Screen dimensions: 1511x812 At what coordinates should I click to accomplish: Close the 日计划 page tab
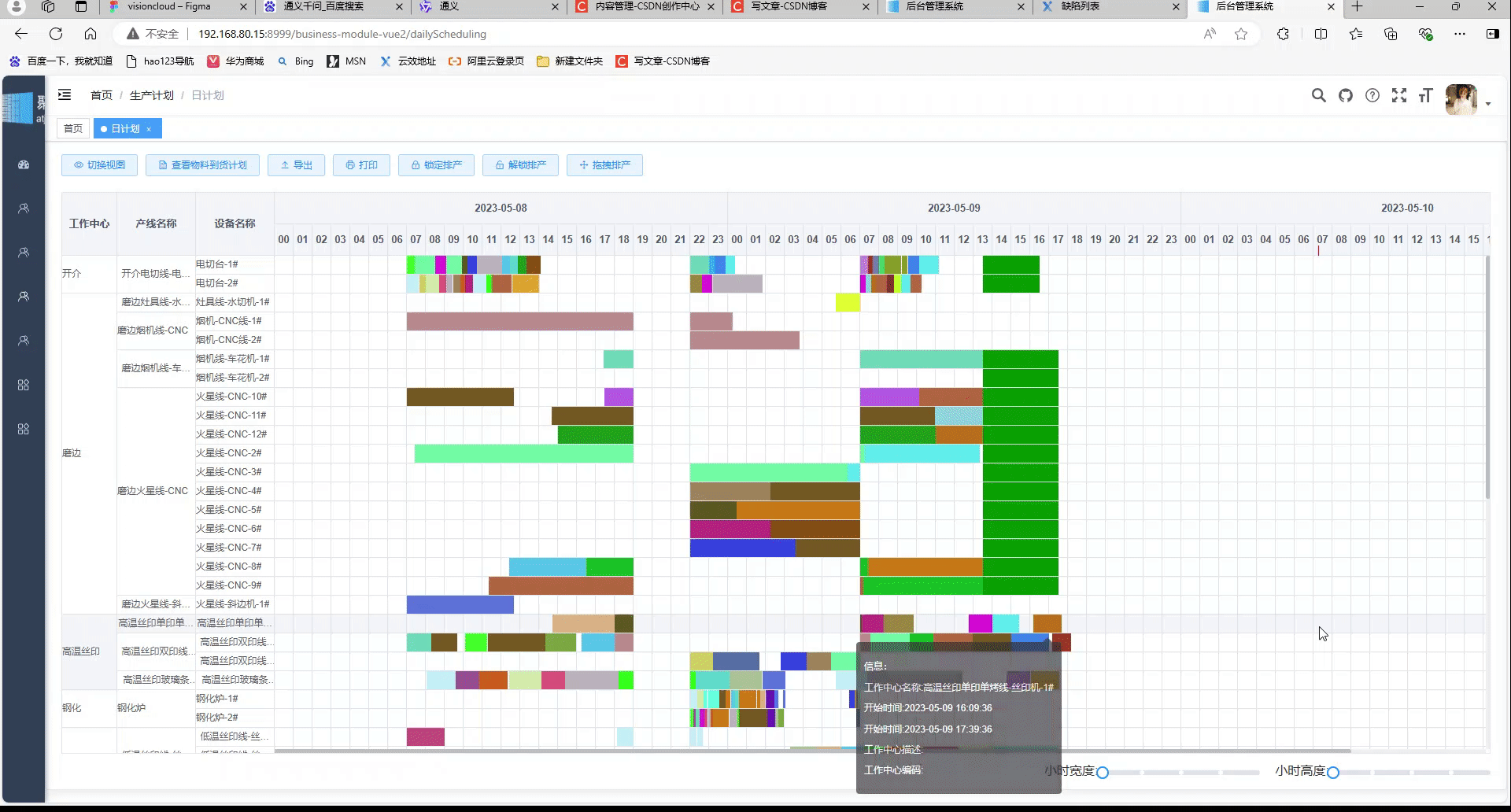point(149,129)
